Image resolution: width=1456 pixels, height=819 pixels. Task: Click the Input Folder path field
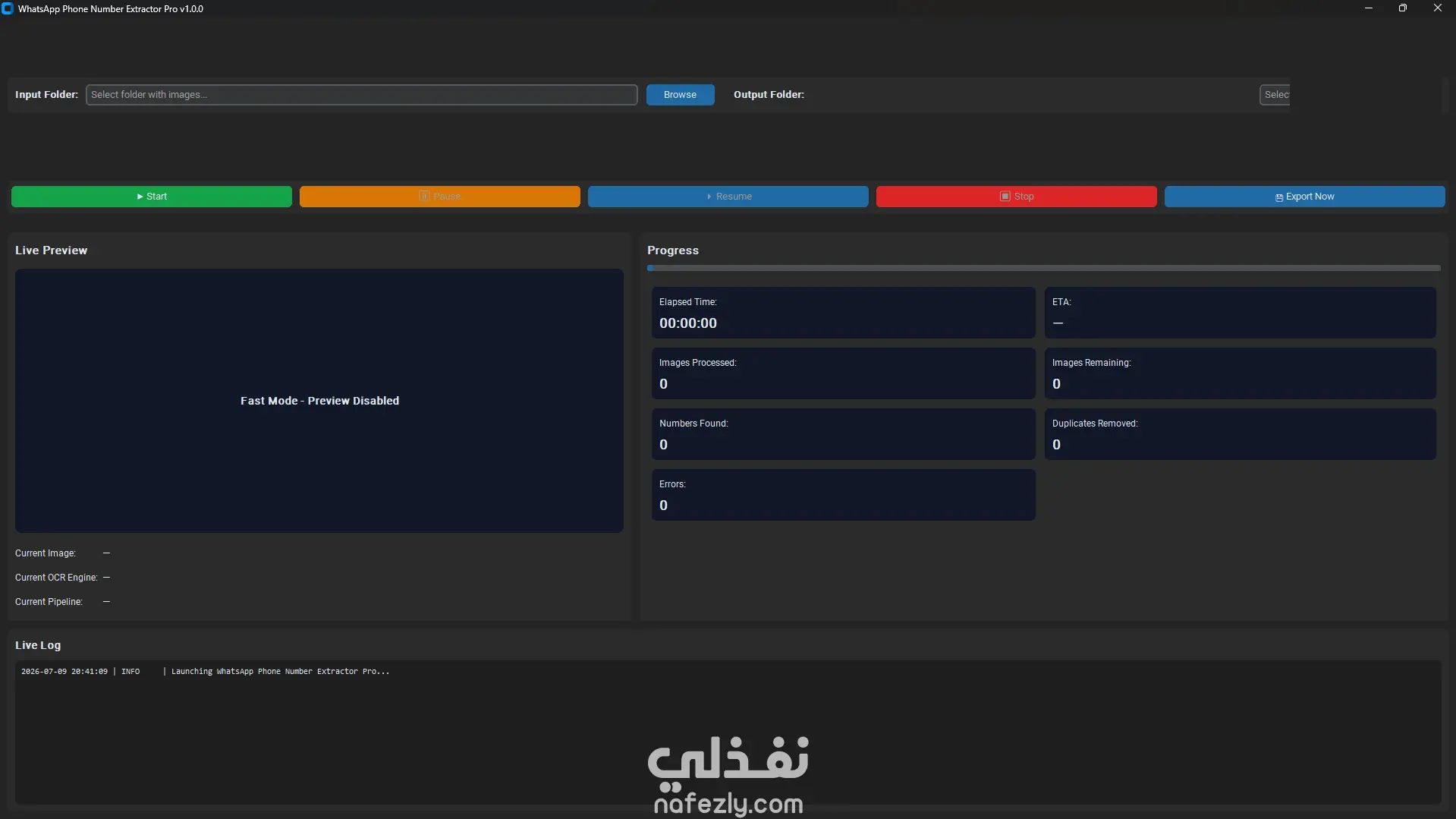pyautogui.click(x=361, y=95)
